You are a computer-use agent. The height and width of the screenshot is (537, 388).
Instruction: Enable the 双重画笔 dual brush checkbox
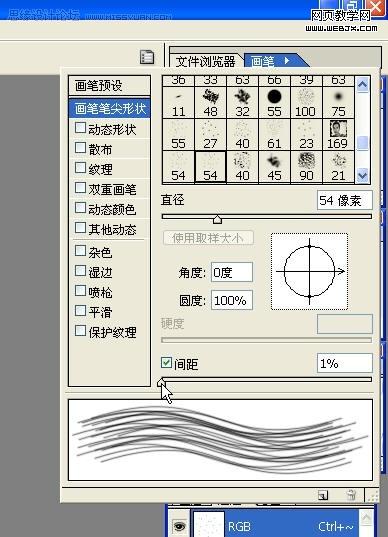coord(80,188)
